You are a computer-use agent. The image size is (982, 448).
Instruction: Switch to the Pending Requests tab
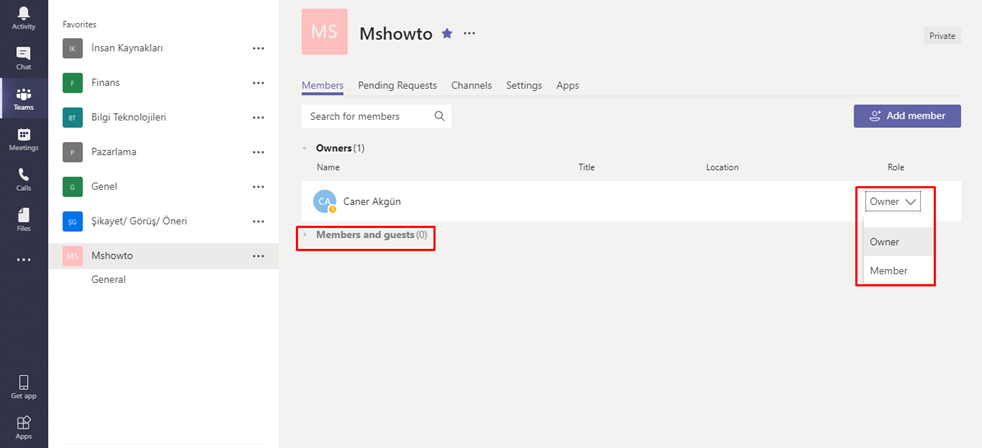tap(397, 86)
